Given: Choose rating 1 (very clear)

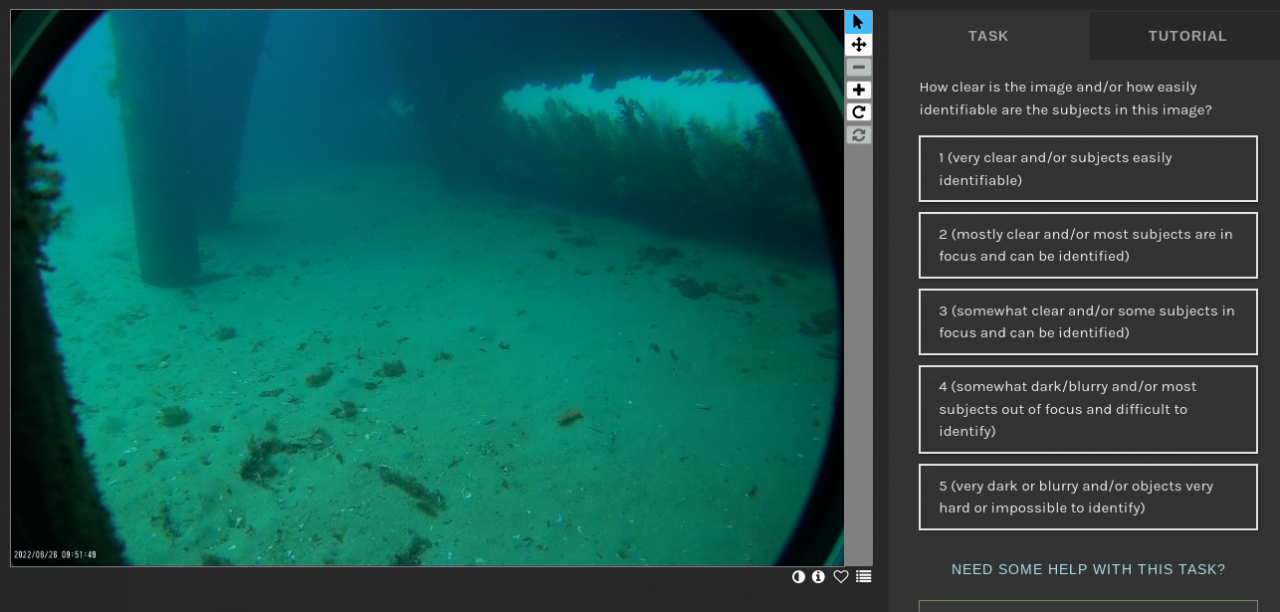Looking at the screenshot, I should point(1088,169).
